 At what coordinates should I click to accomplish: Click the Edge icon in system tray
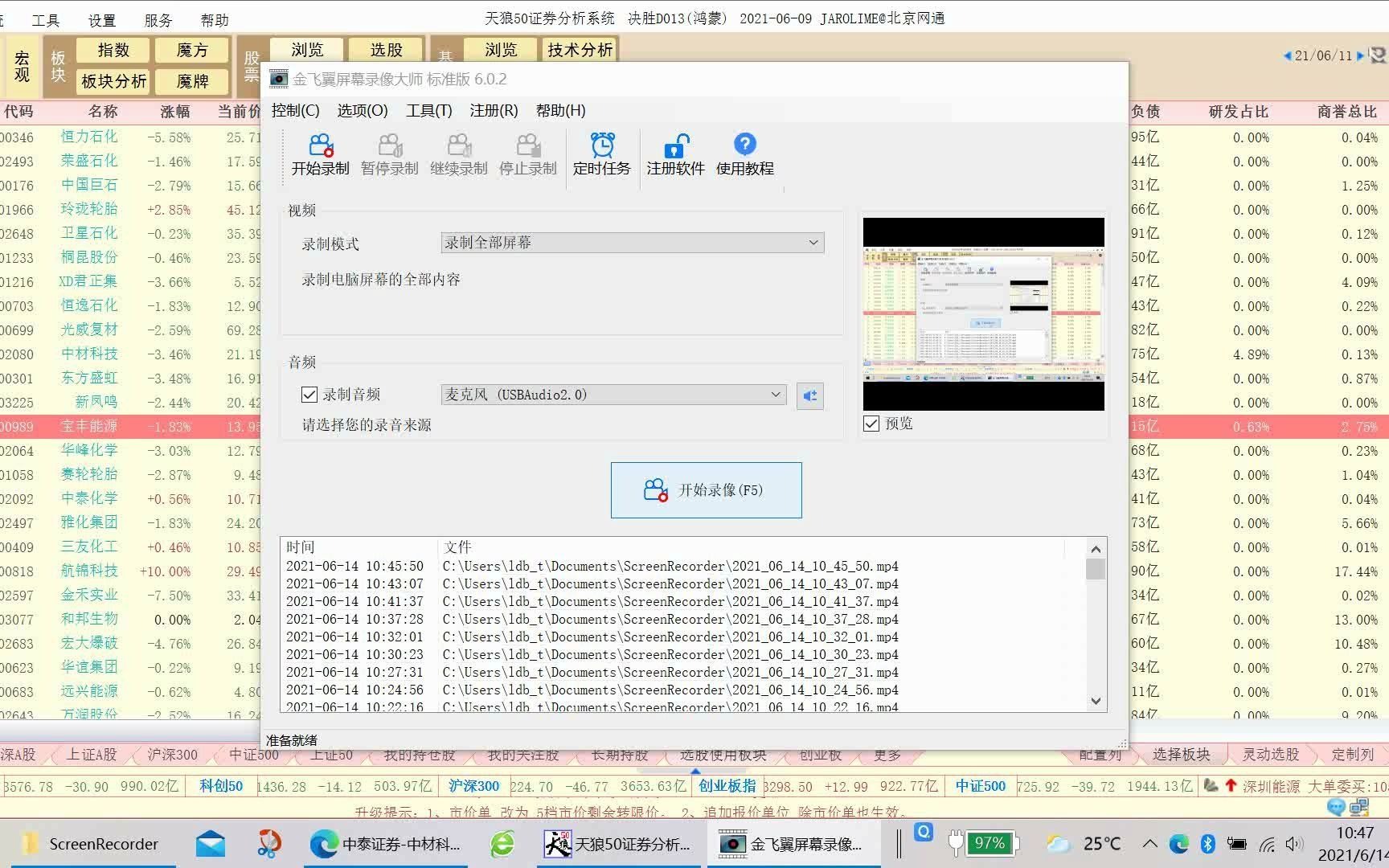pyautogui.click(x=1179, y=843)
